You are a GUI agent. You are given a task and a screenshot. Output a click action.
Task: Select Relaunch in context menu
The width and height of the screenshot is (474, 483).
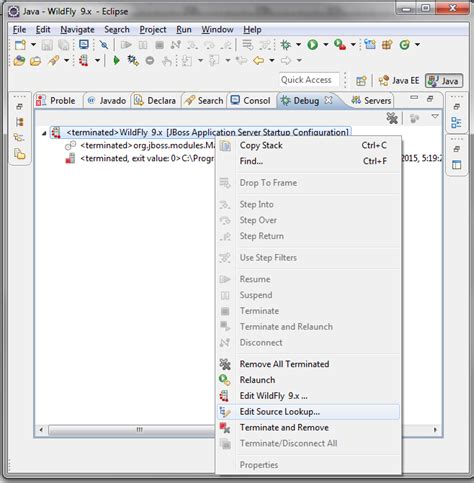[308, 380]
